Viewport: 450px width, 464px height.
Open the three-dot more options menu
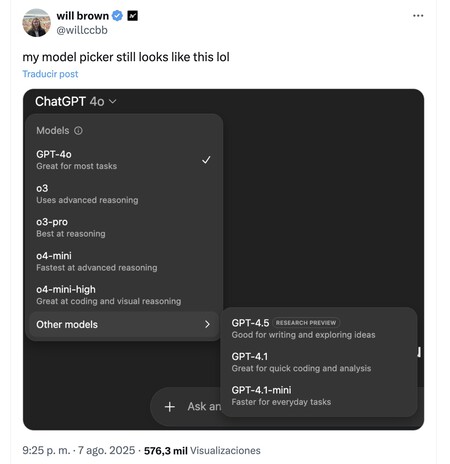[x=418, y=16]
